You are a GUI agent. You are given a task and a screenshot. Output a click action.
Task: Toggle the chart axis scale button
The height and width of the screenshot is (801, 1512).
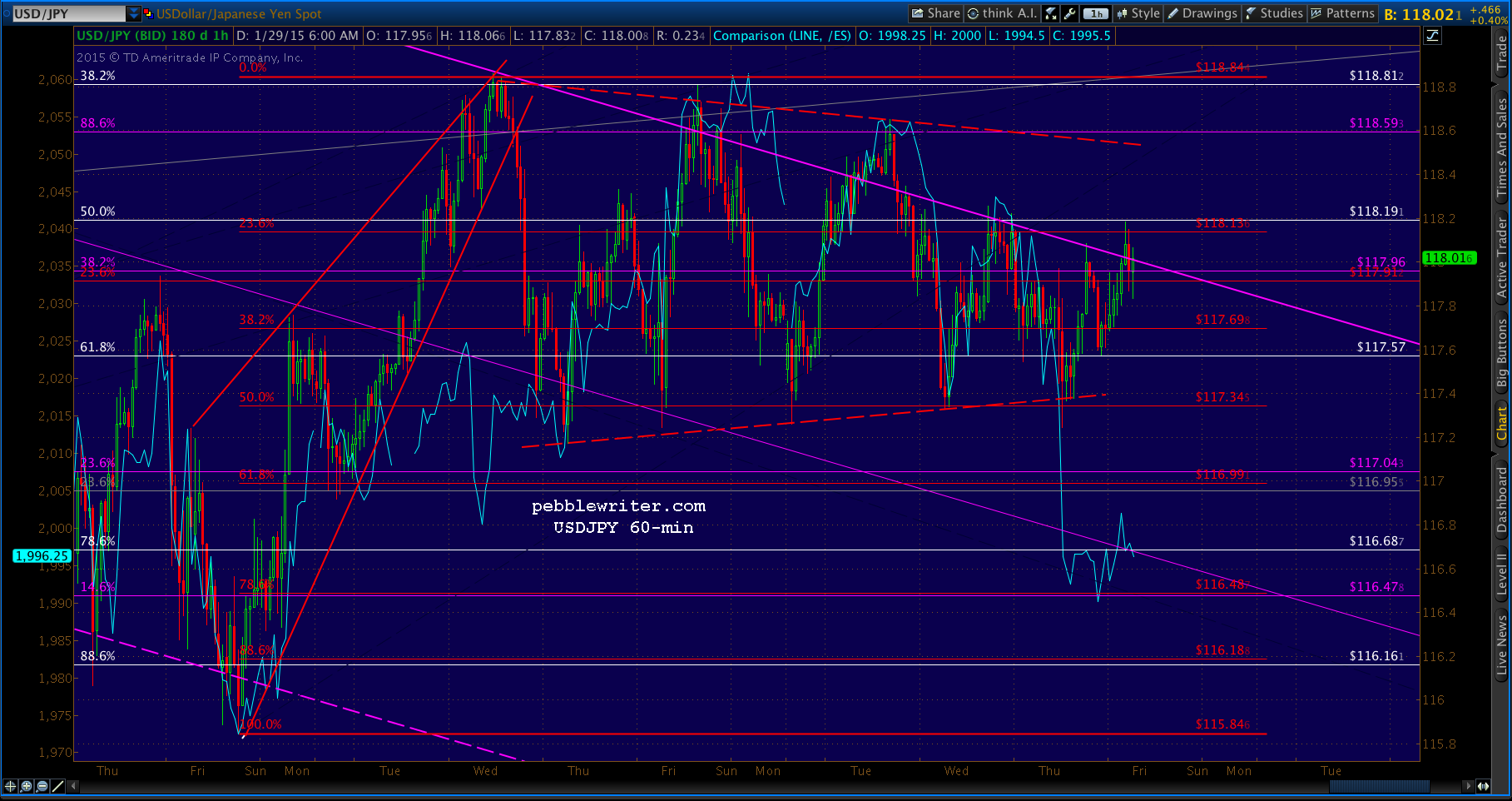(x=1432, y=35)
